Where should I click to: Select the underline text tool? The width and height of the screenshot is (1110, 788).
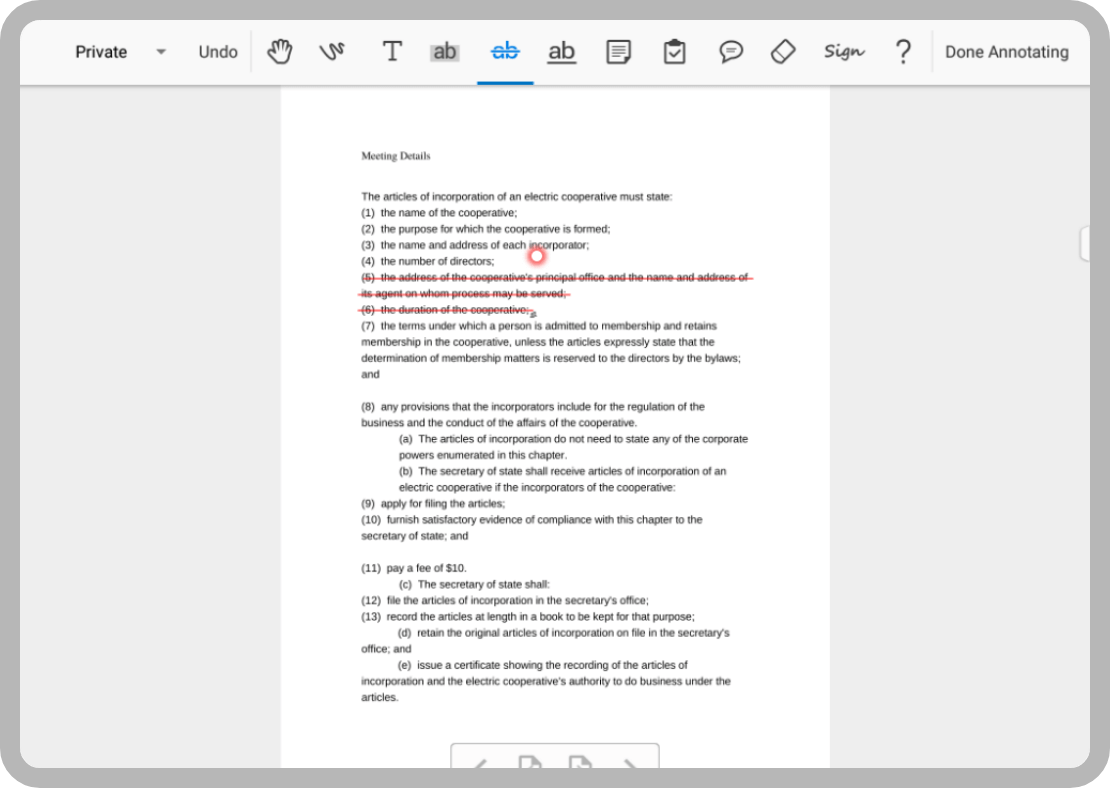(x=562, y=52)
